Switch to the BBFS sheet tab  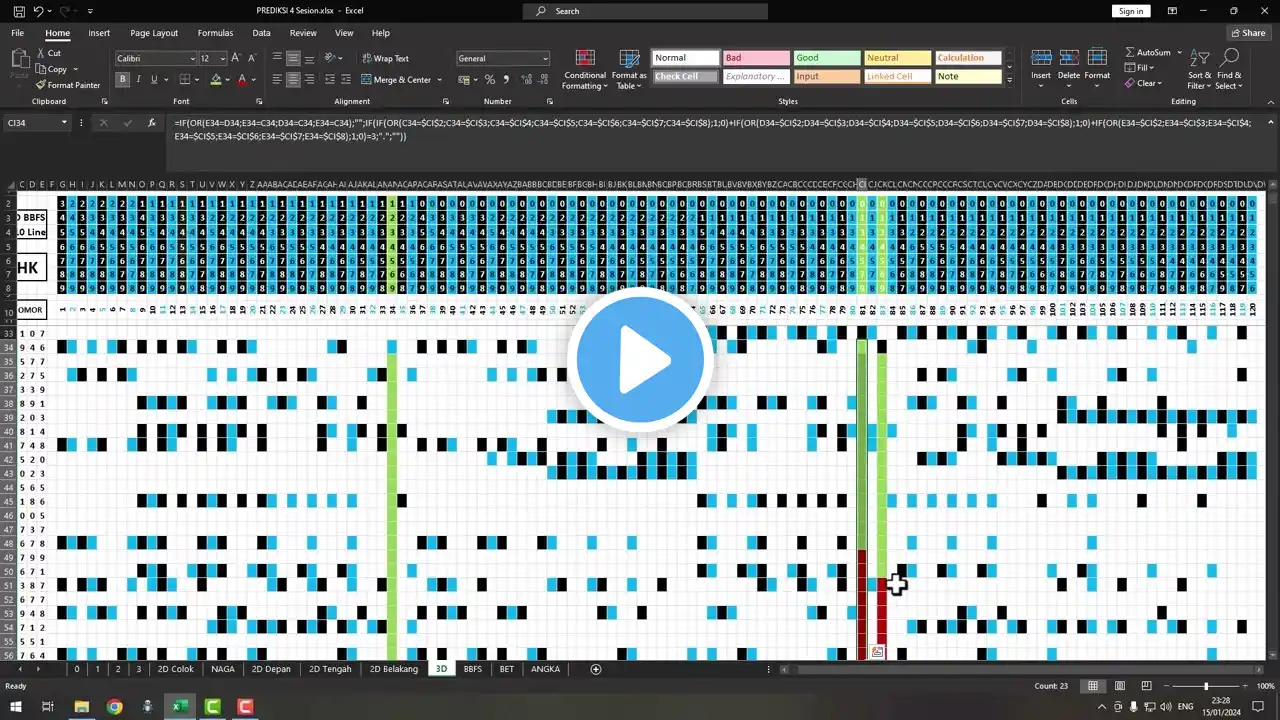472,669
